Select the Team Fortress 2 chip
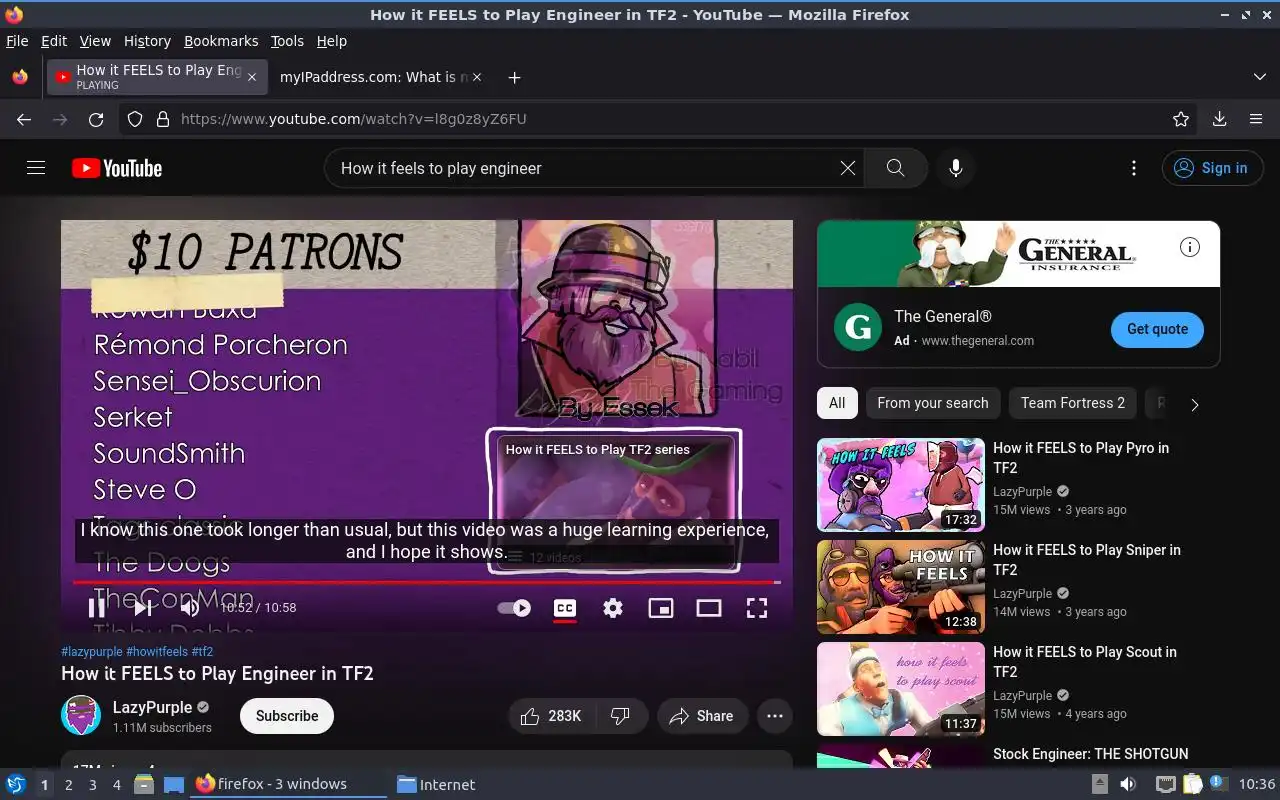This screenshot has height=800, width=1280. (x=1072, y=403)
